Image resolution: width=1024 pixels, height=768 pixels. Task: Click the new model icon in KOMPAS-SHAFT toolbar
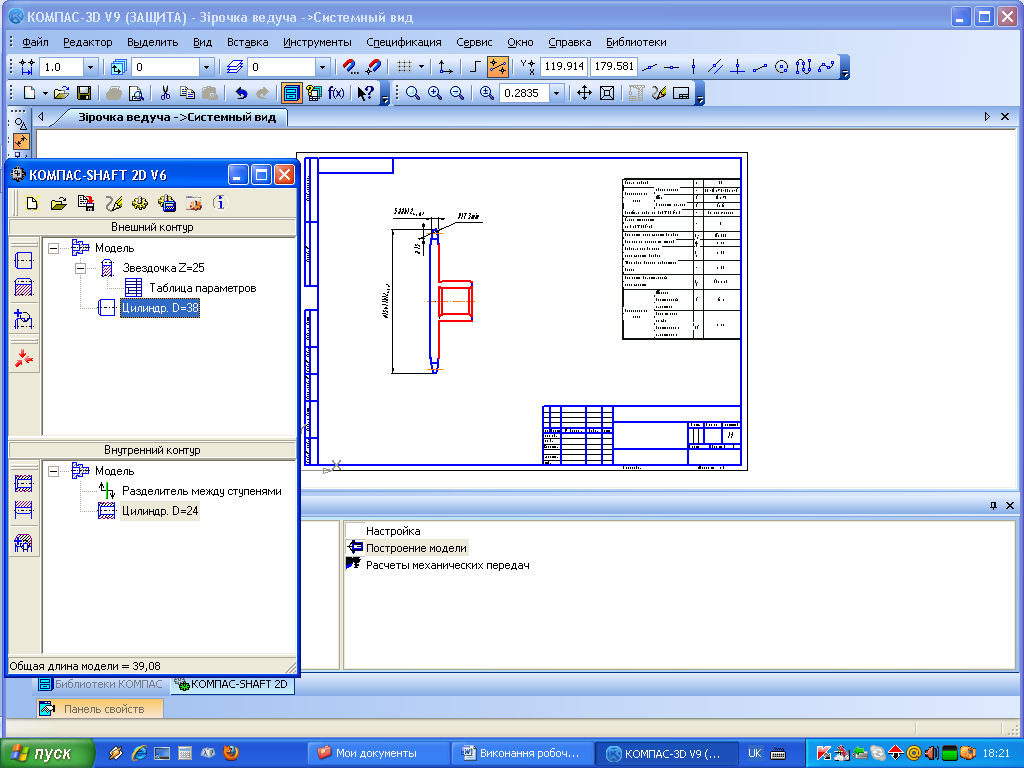pyautogui.click(x=32, y=204)
